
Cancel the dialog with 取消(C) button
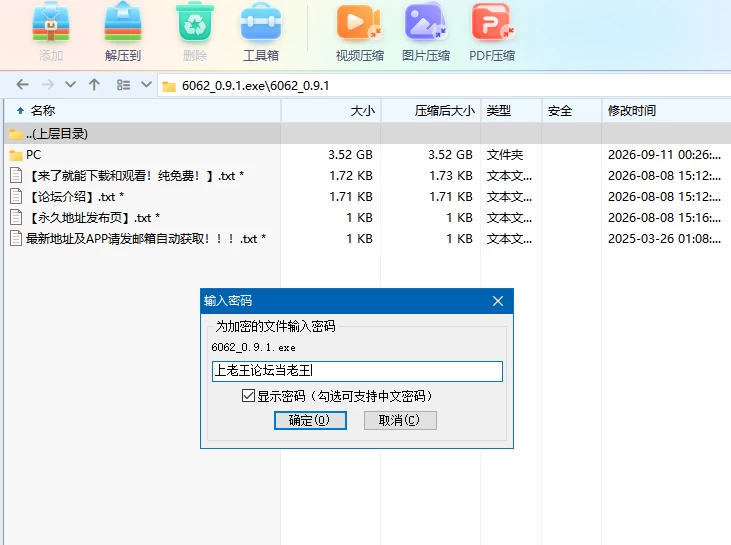pyautogui.click(x=400, y=420)
